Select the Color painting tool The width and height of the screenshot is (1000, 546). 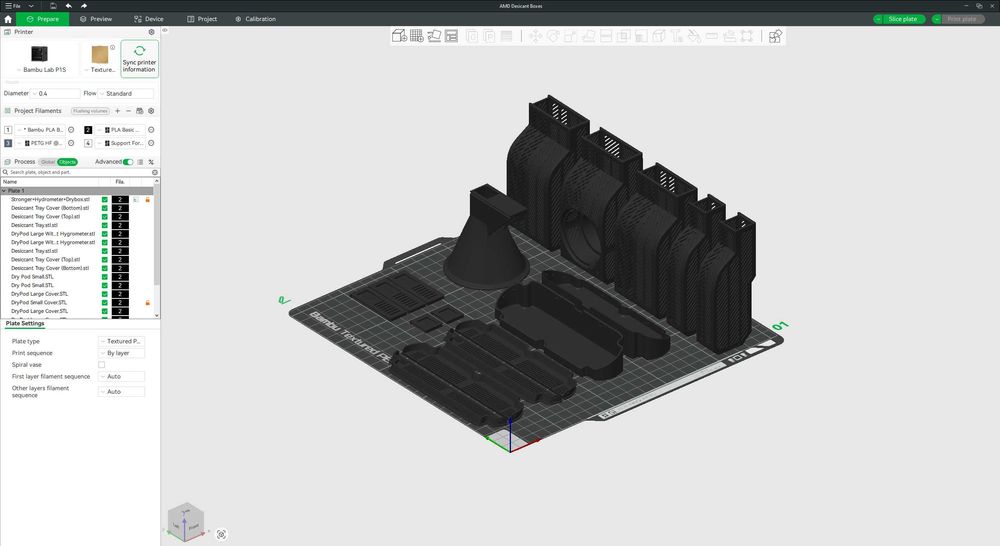click(694, 36)
